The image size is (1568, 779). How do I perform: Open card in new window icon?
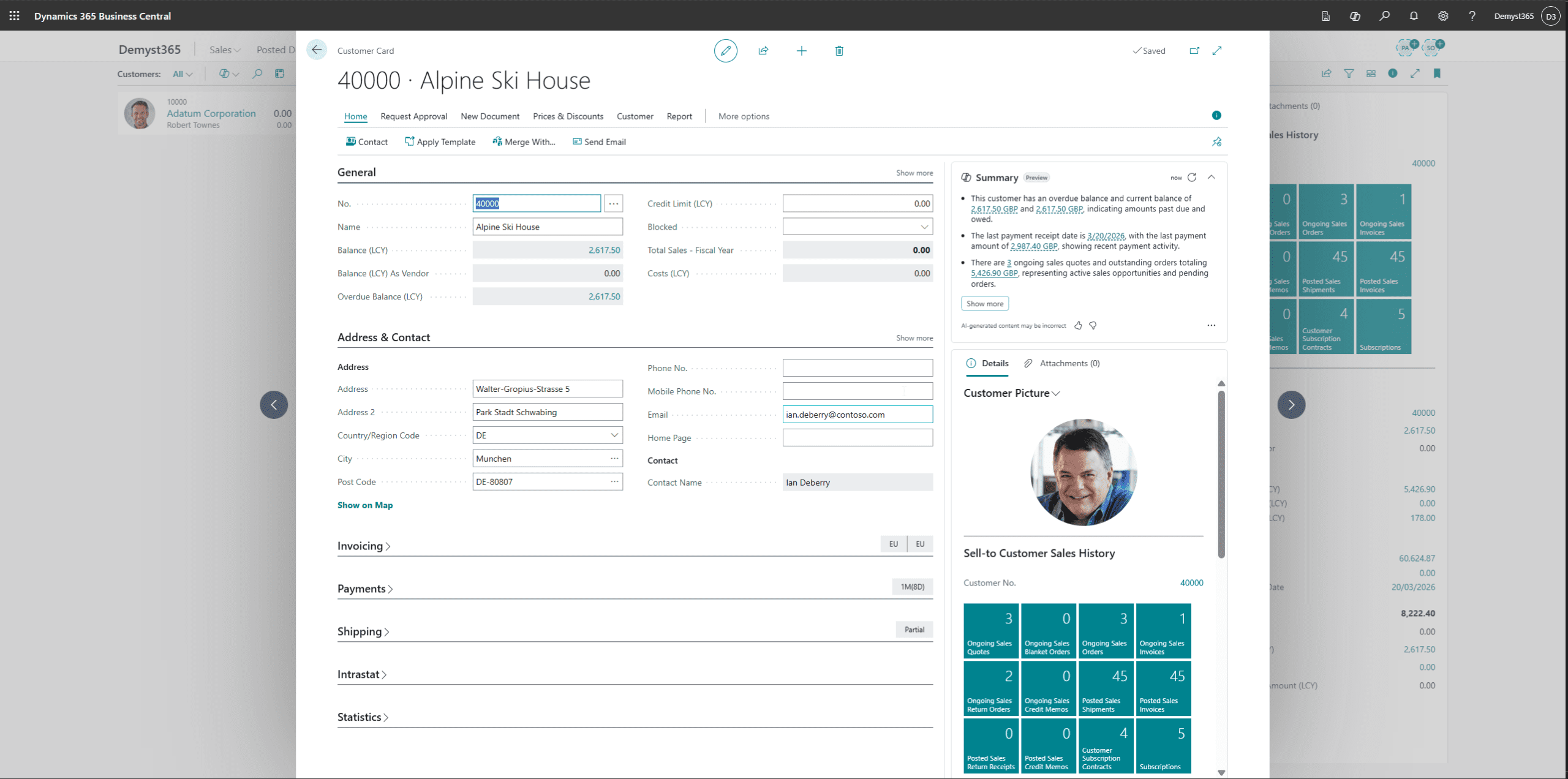(x=1194, y=51)
